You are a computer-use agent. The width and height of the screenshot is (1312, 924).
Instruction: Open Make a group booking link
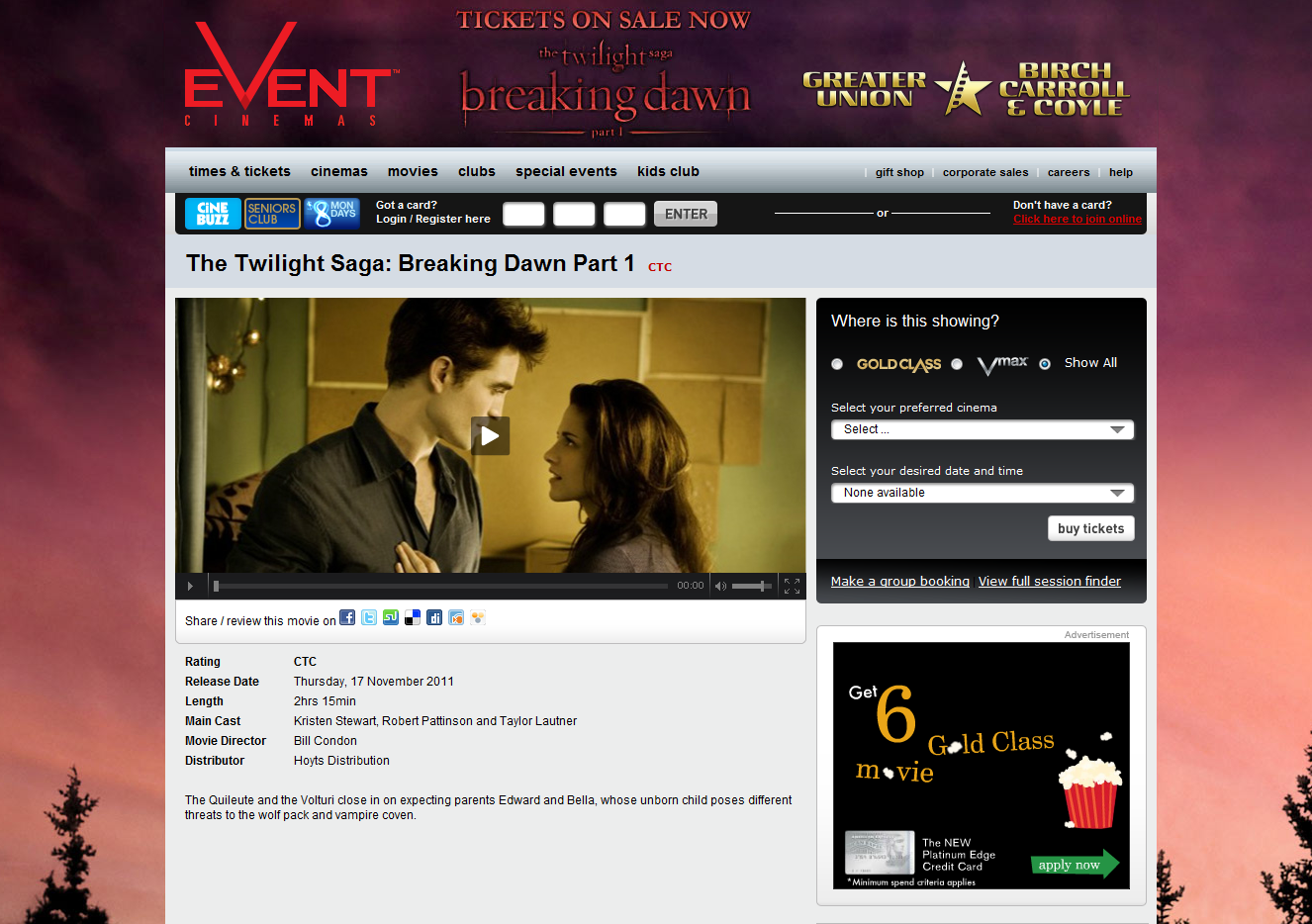[900, 581]
